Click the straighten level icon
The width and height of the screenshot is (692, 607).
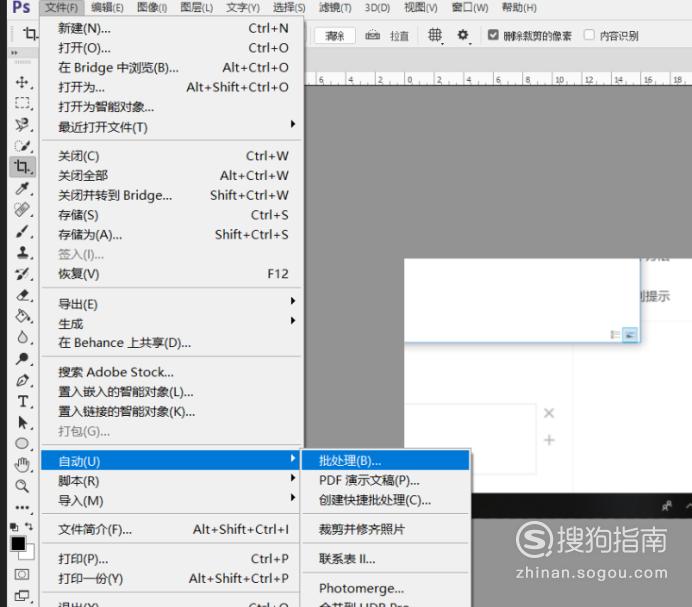coord(372,35)
